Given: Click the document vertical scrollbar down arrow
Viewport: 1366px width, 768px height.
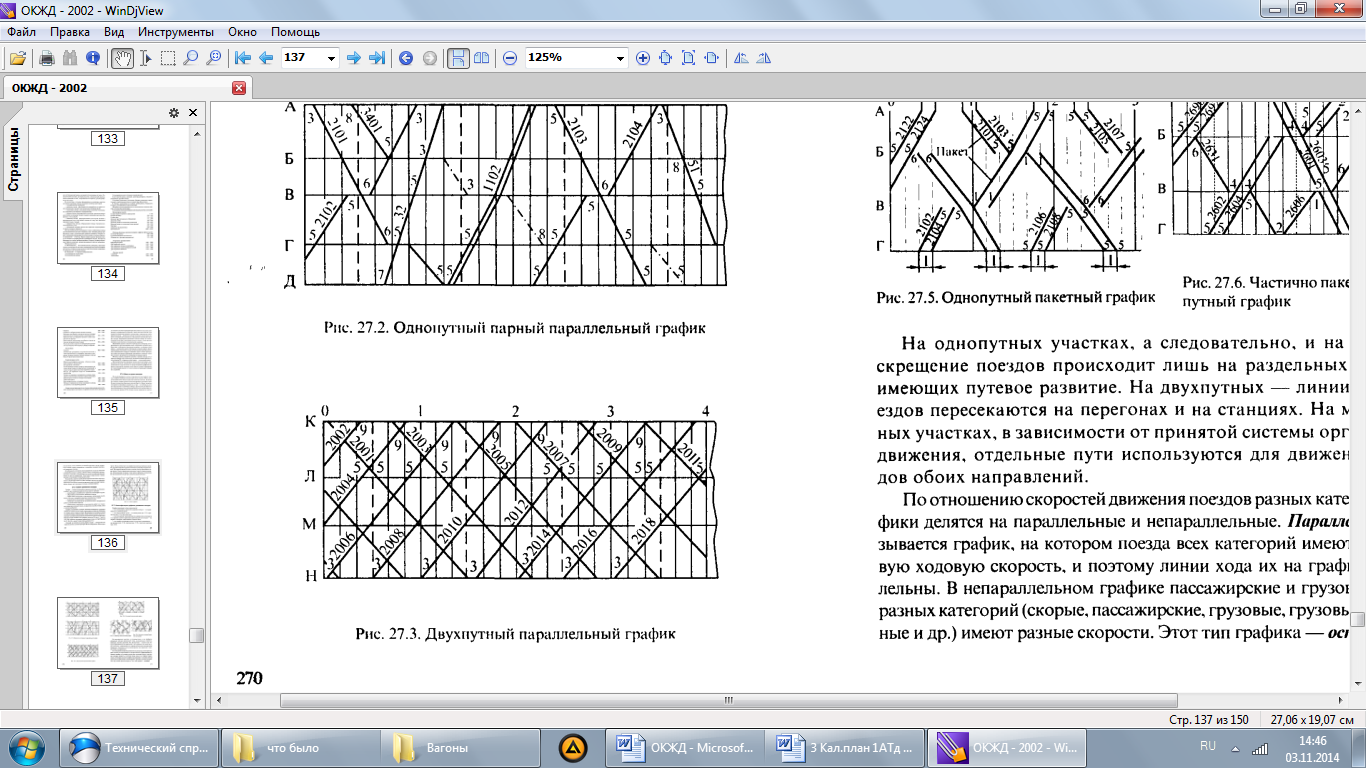Looking at the screenshot, I should pyautogui.click(x=1357, y=684).
